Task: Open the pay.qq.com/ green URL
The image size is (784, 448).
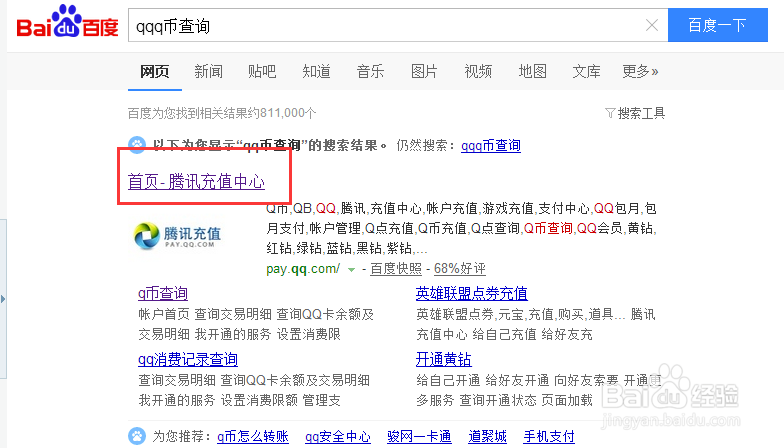Action: [303, 269]
